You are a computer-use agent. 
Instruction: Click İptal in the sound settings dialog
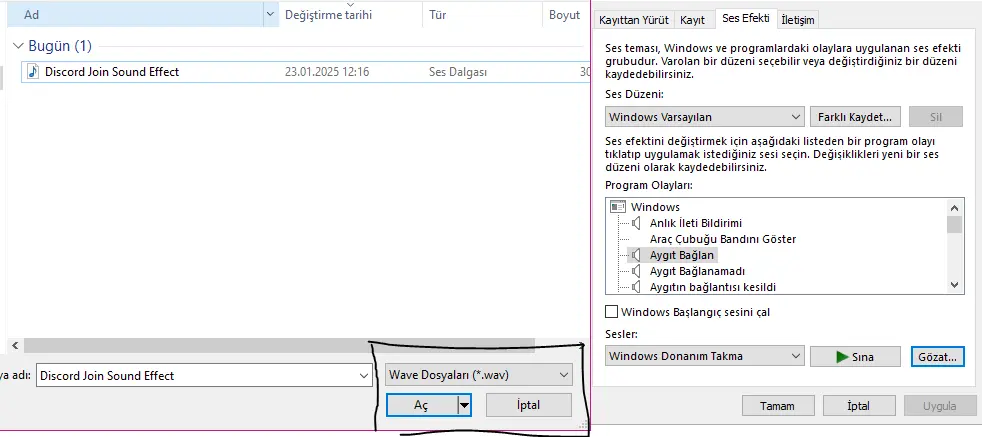pyautogui.click(x=859, y=406)
